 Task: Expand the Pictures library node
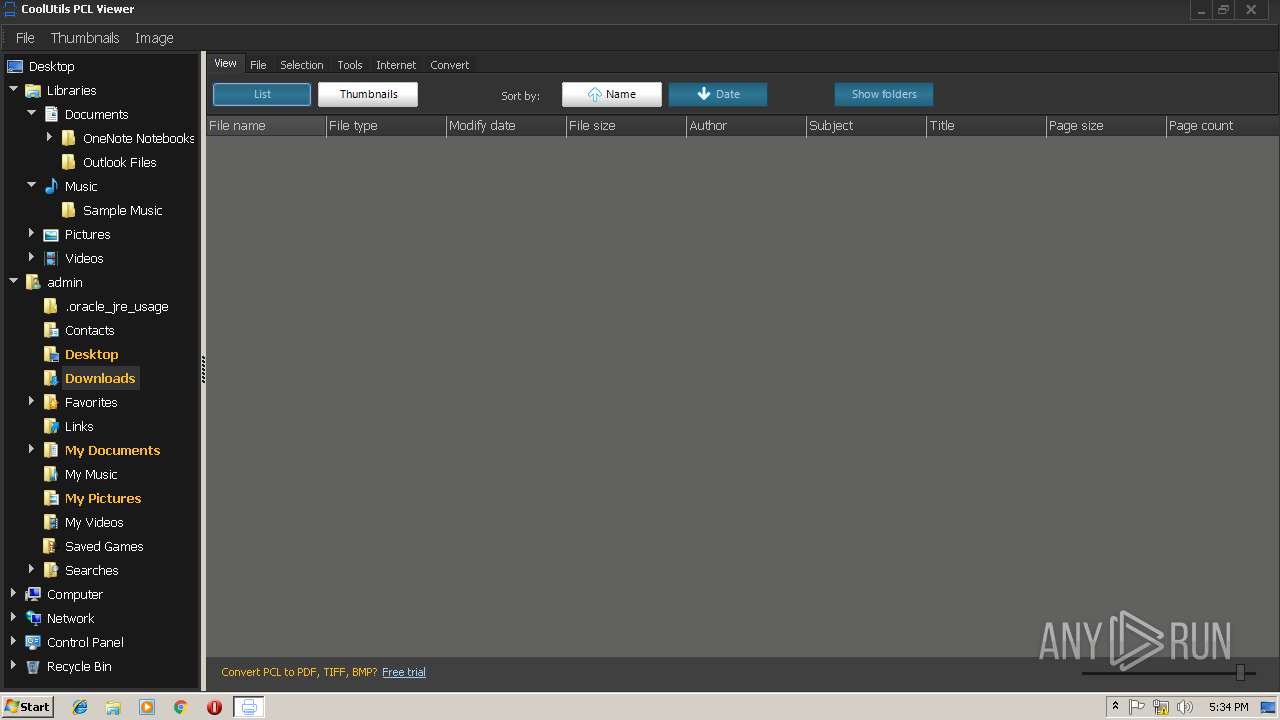point(31,234)
